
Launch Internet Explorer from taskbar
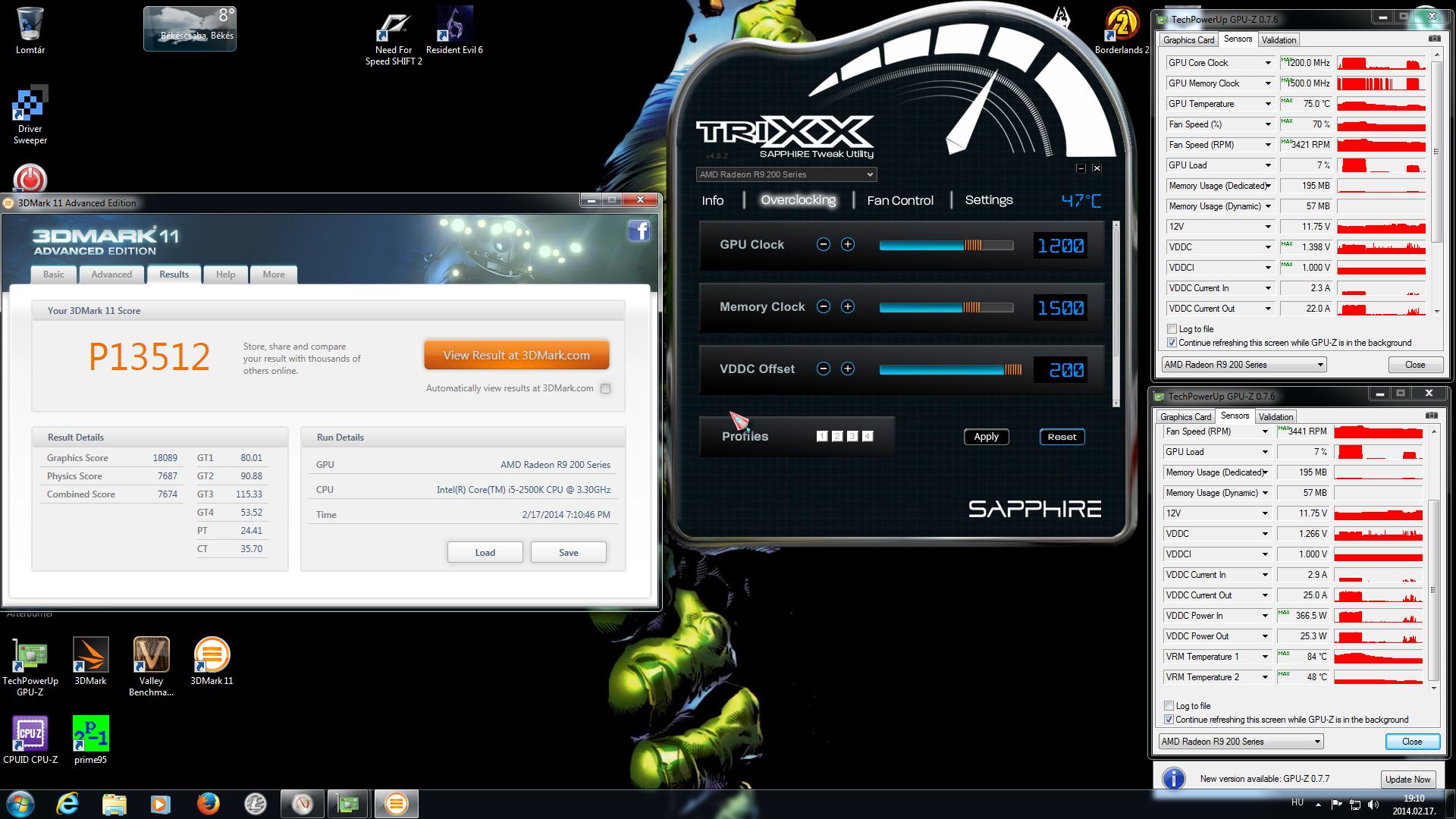67,803
